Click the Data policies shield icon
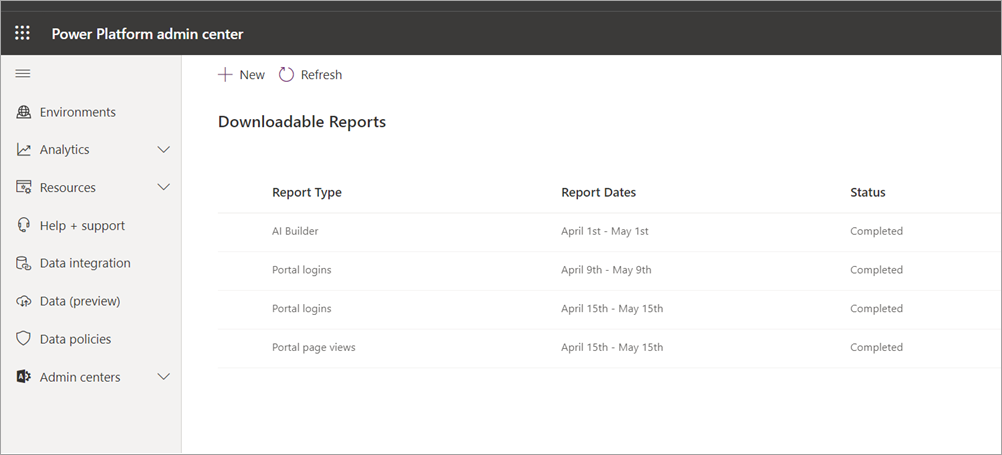Viewport: 1002px width, 455px height. point(24,339)
